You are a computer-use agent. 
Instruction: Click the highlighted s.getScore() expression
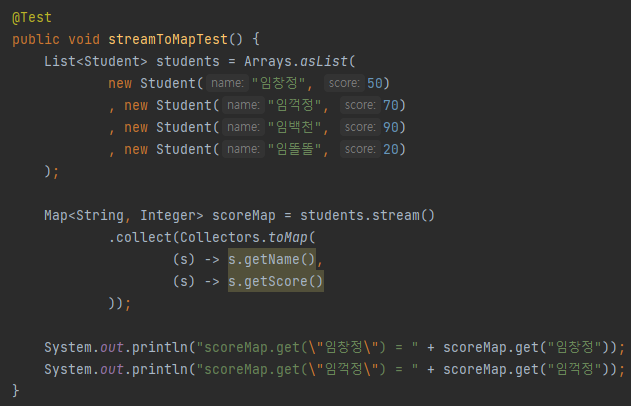[x=275, y=281]
